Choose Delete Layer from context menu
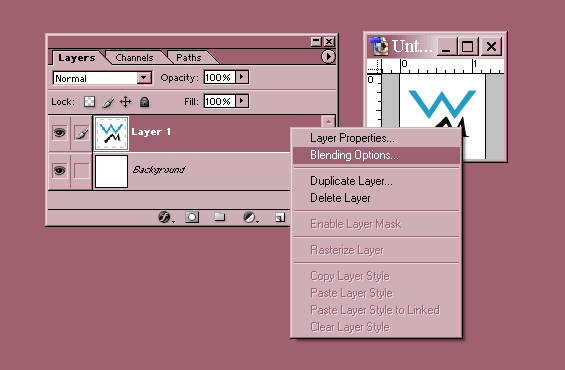The height and width of the screenshot is (370, 565). coord(376,198)
